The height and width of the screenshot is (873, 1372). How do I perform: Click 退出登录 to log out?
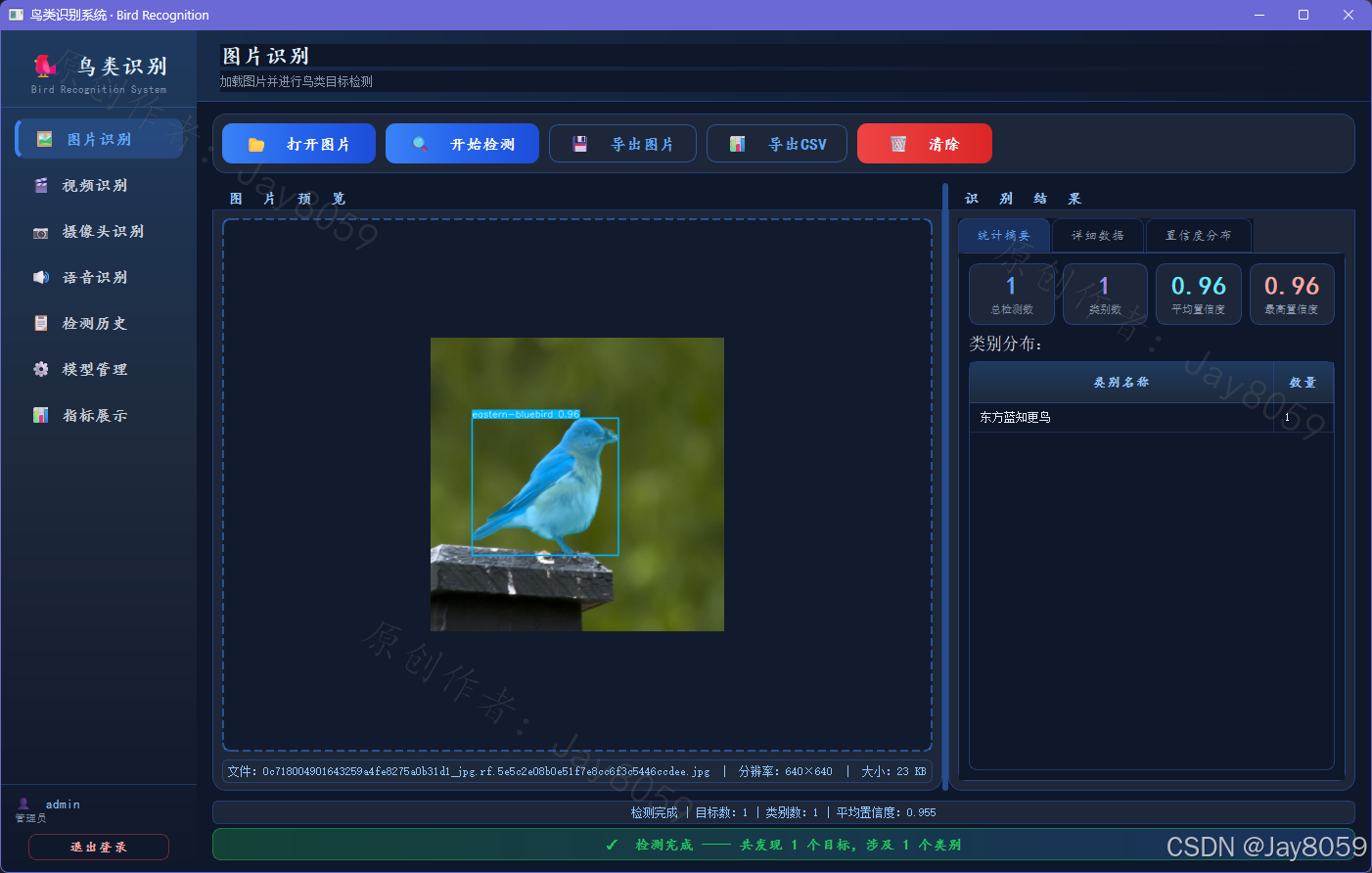coord(99,847)
